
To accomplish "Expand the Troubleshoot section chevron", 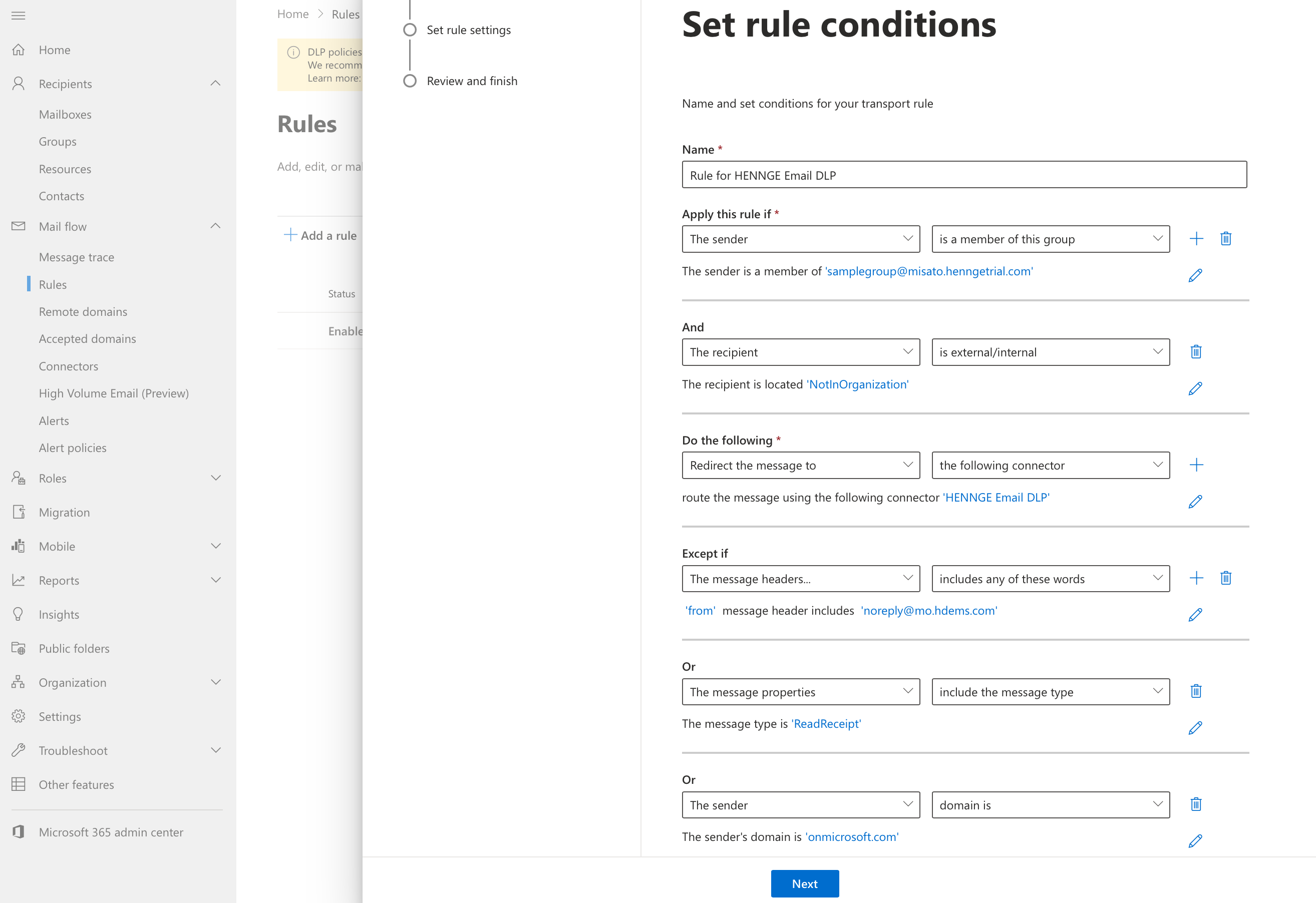I will pyautogui.click(x=215, y=750).
